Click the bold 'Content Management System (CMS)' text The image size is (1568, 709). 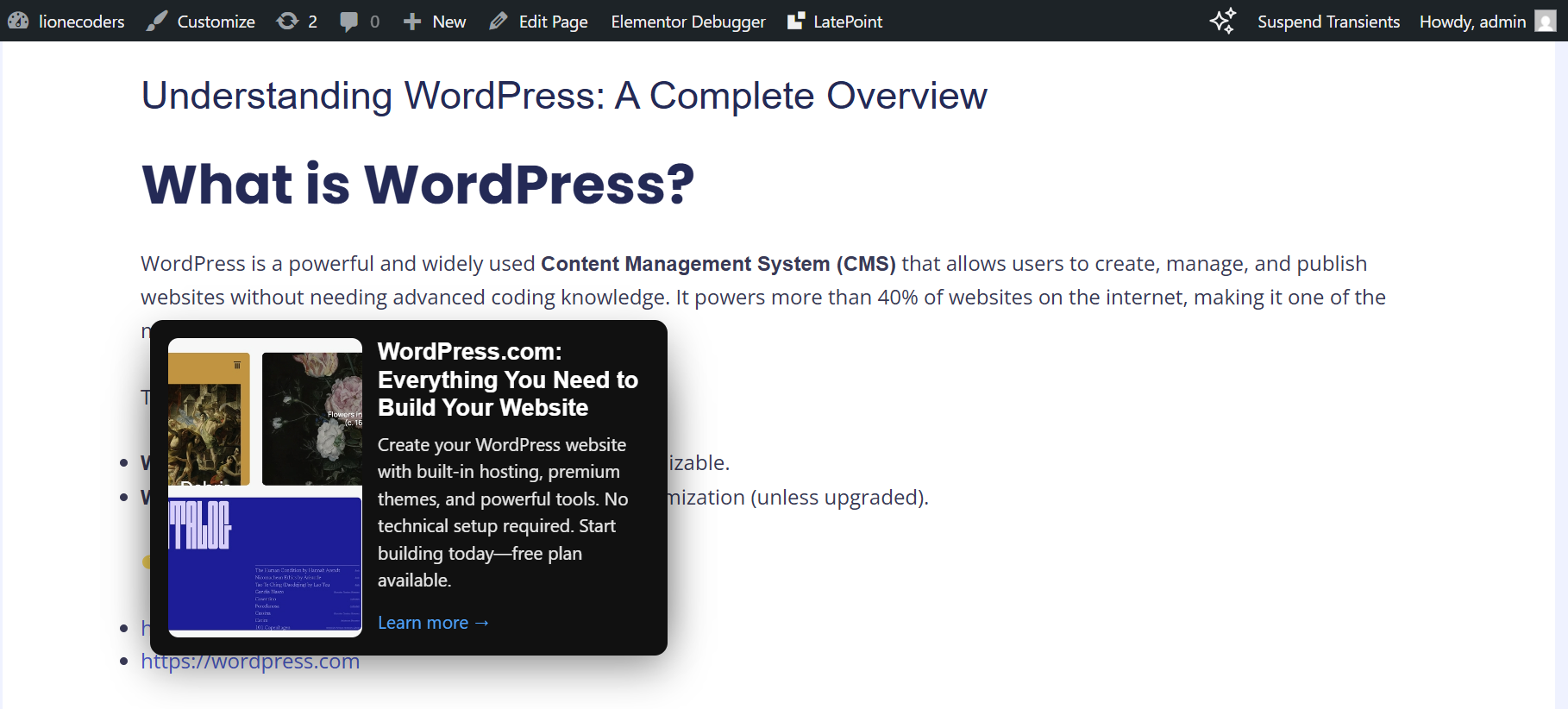(x=718, y=264)
